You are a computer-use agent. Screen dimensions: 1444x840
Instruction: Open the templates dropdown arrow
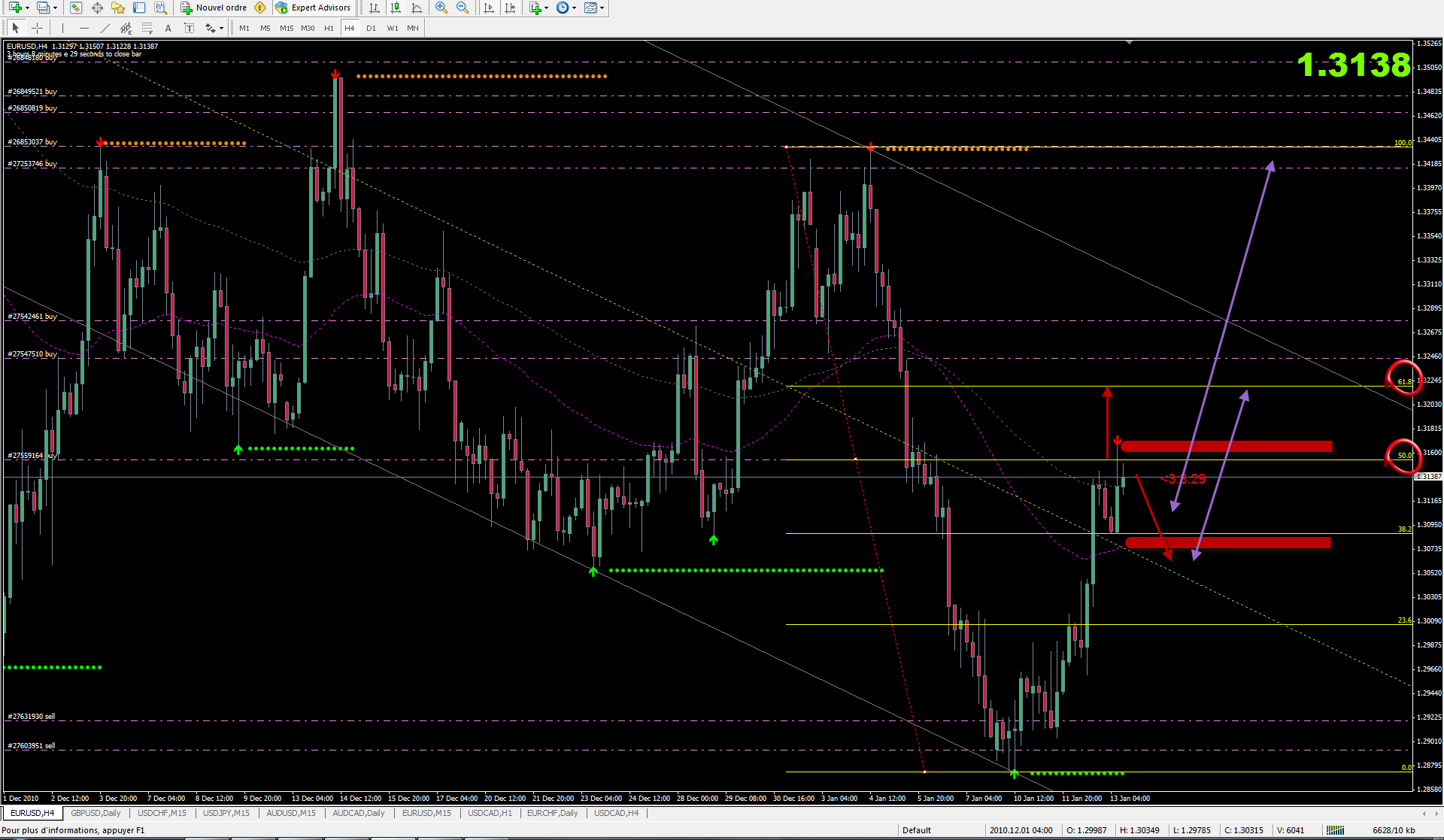pos(602,8)
